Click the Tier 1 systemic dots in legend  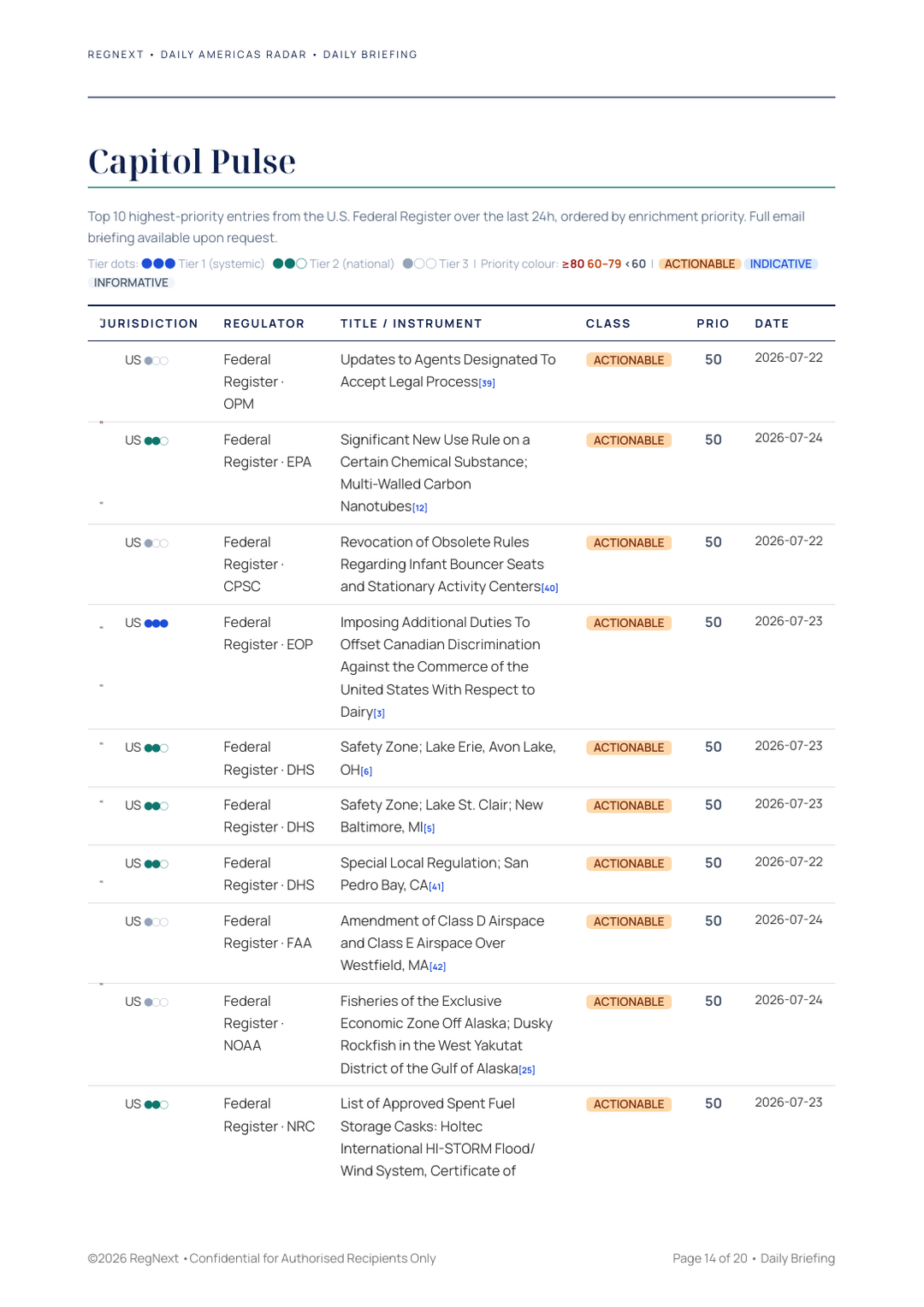tap(158, 263)
